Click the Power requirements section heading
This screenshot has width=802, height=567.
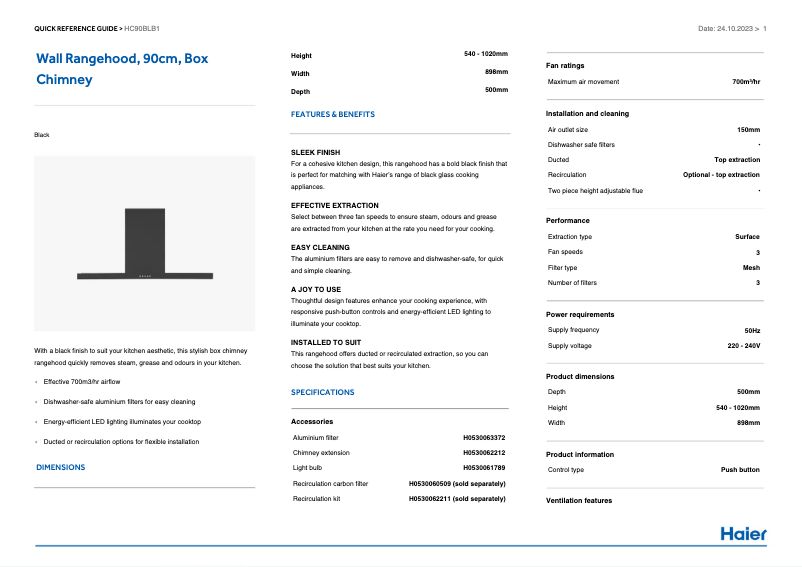click(x=580, y=314)
